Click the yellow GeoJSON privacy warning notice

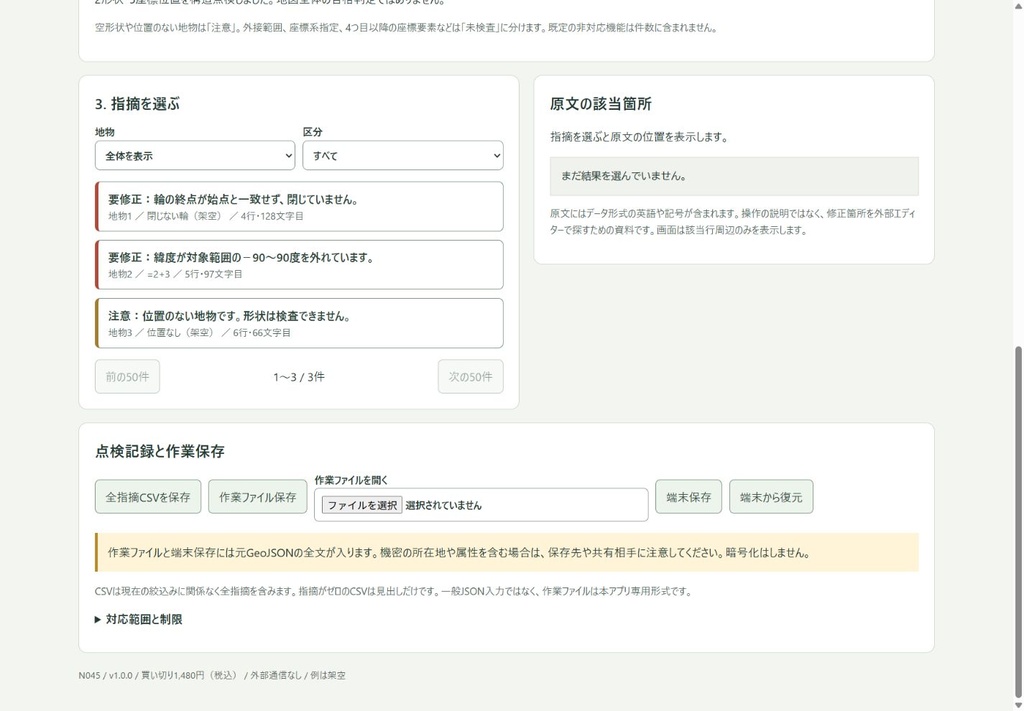pos(507,552)
